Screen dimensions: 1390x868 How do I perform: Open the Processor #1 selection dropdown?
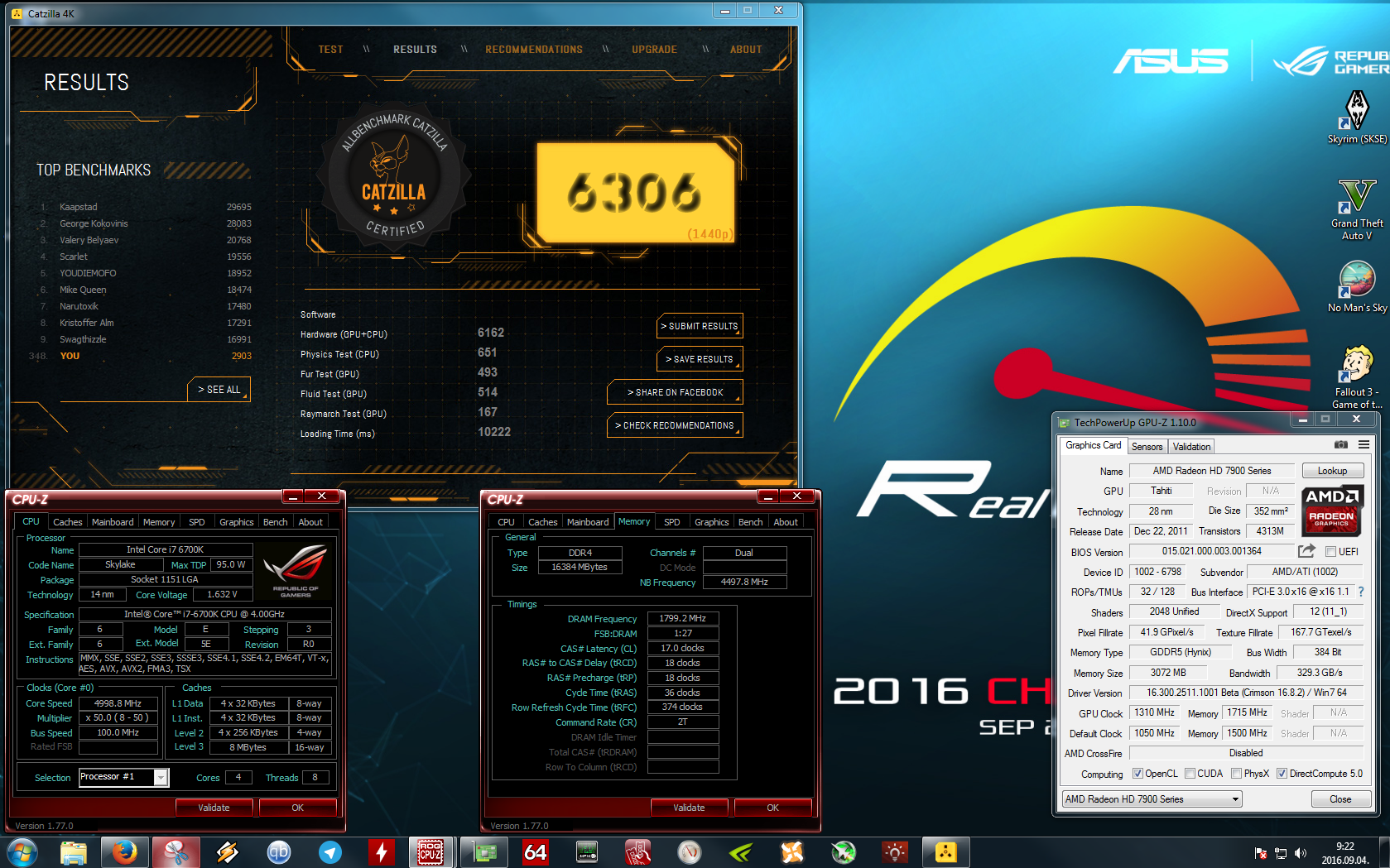[123, 777]
